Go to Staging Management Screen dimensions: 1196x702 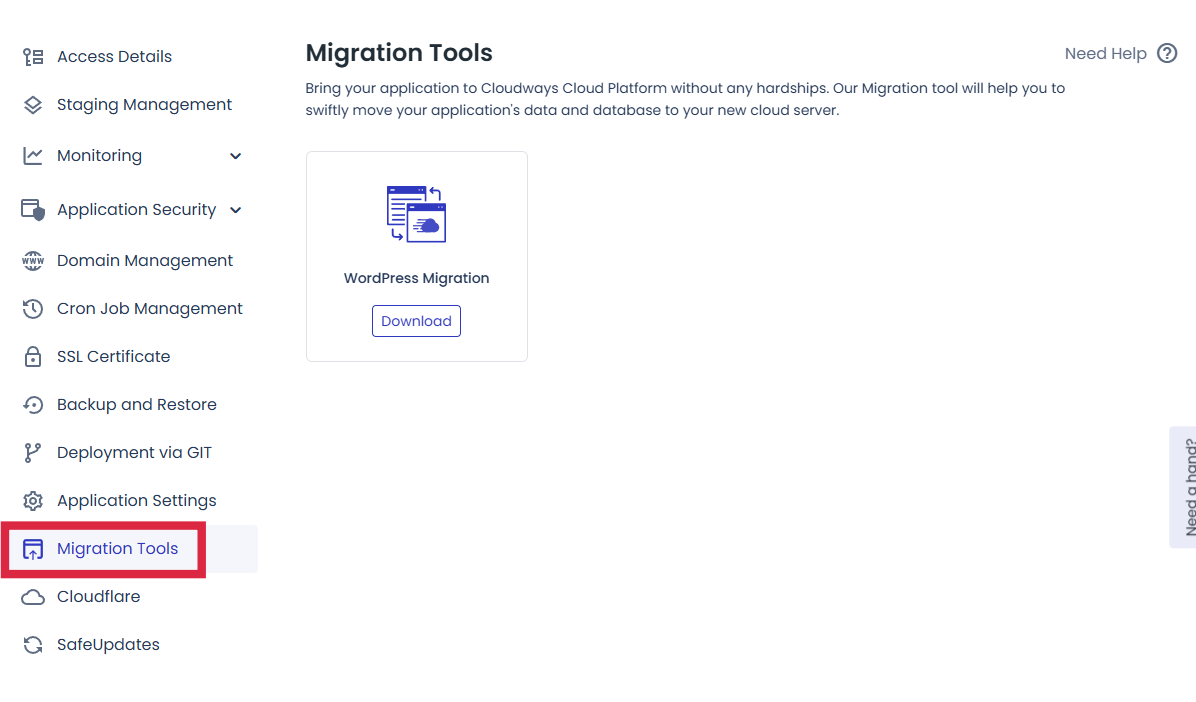144,105
